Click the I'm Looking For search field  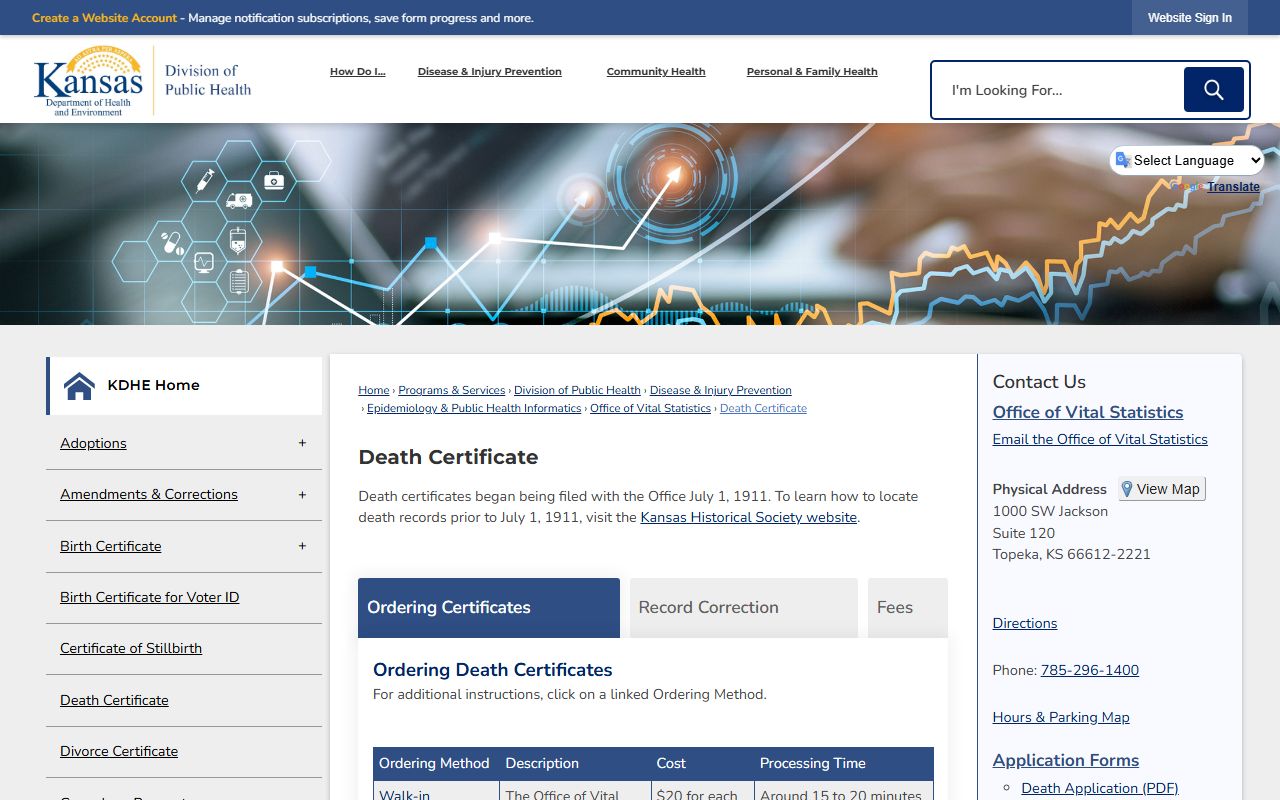[1058, 90]
